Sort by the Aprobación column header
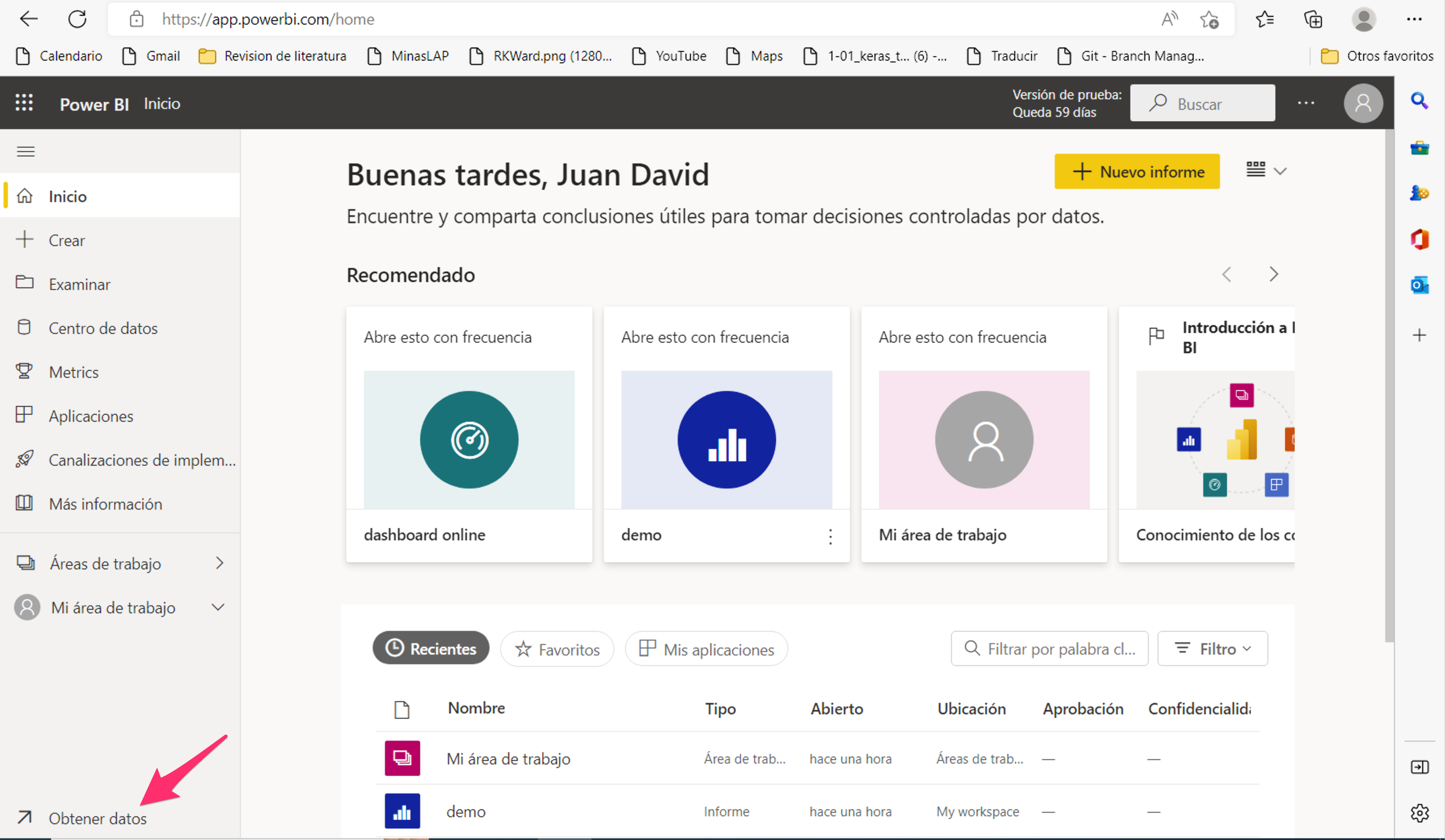Image resolution: width=1445 pixels, height=840 pixels. pyautogui.click(x=1082, y=709)
